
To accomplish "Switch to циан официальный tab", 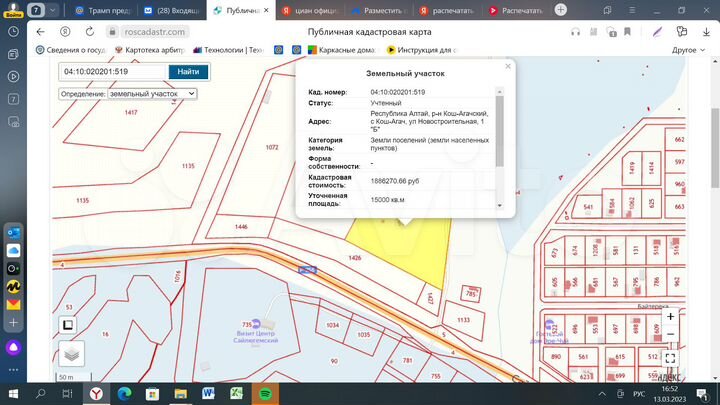I will coord(310,10).
